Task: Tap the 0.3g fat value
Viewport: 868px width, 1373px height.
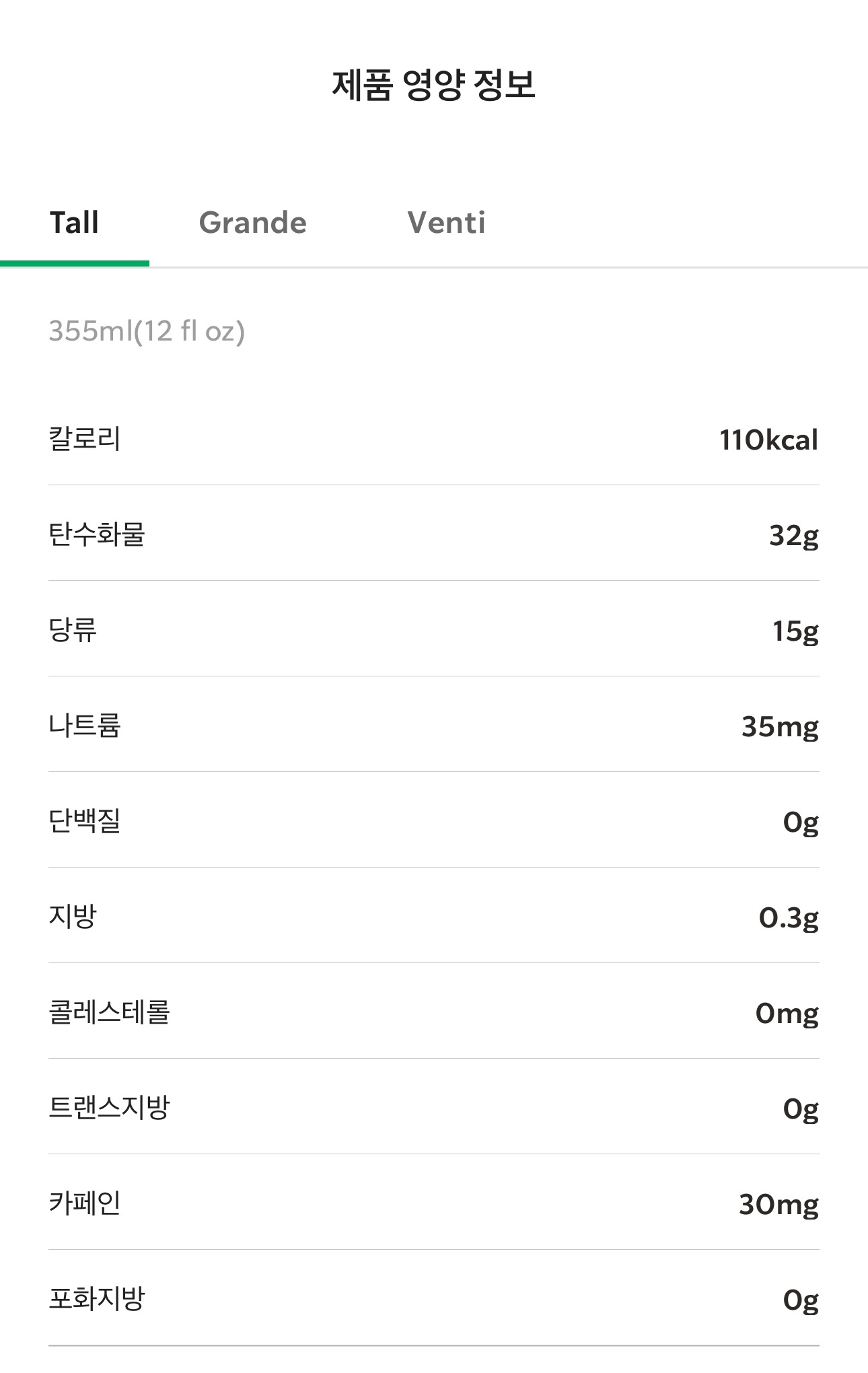Action: pyautogui.click(x=789, y=918)
